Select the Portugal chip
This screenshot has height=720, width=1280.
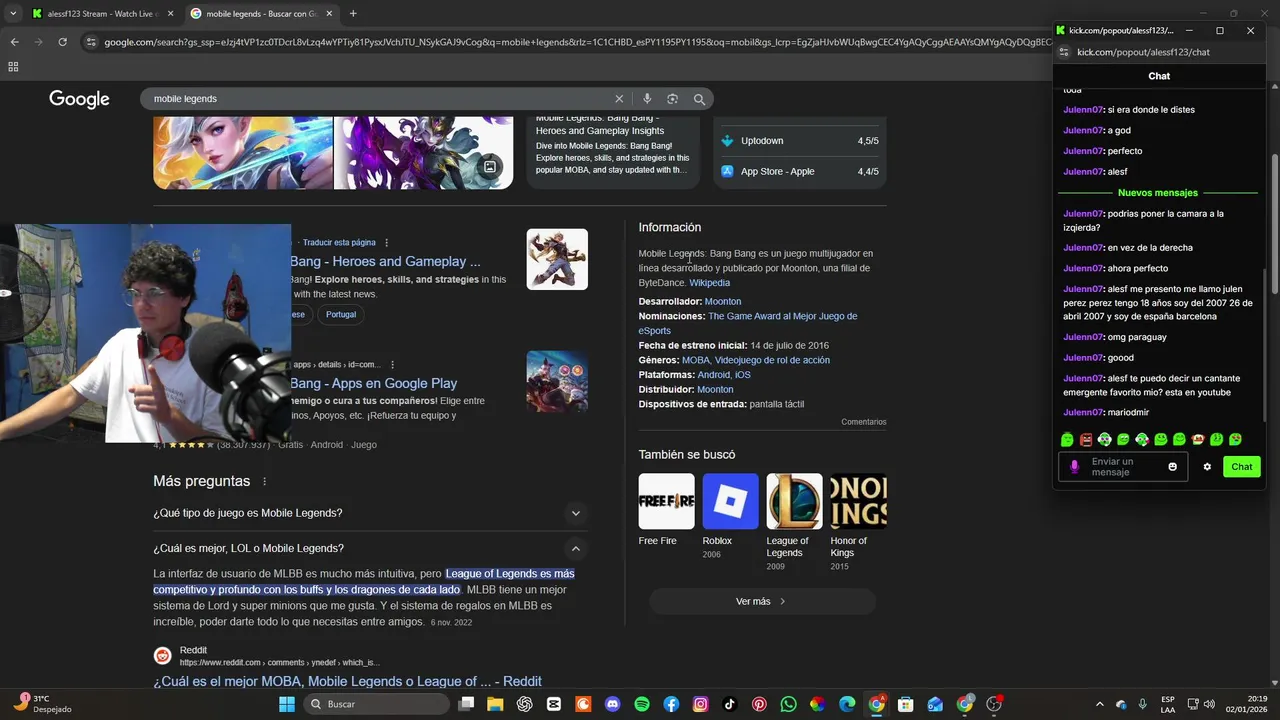point(341,314)
